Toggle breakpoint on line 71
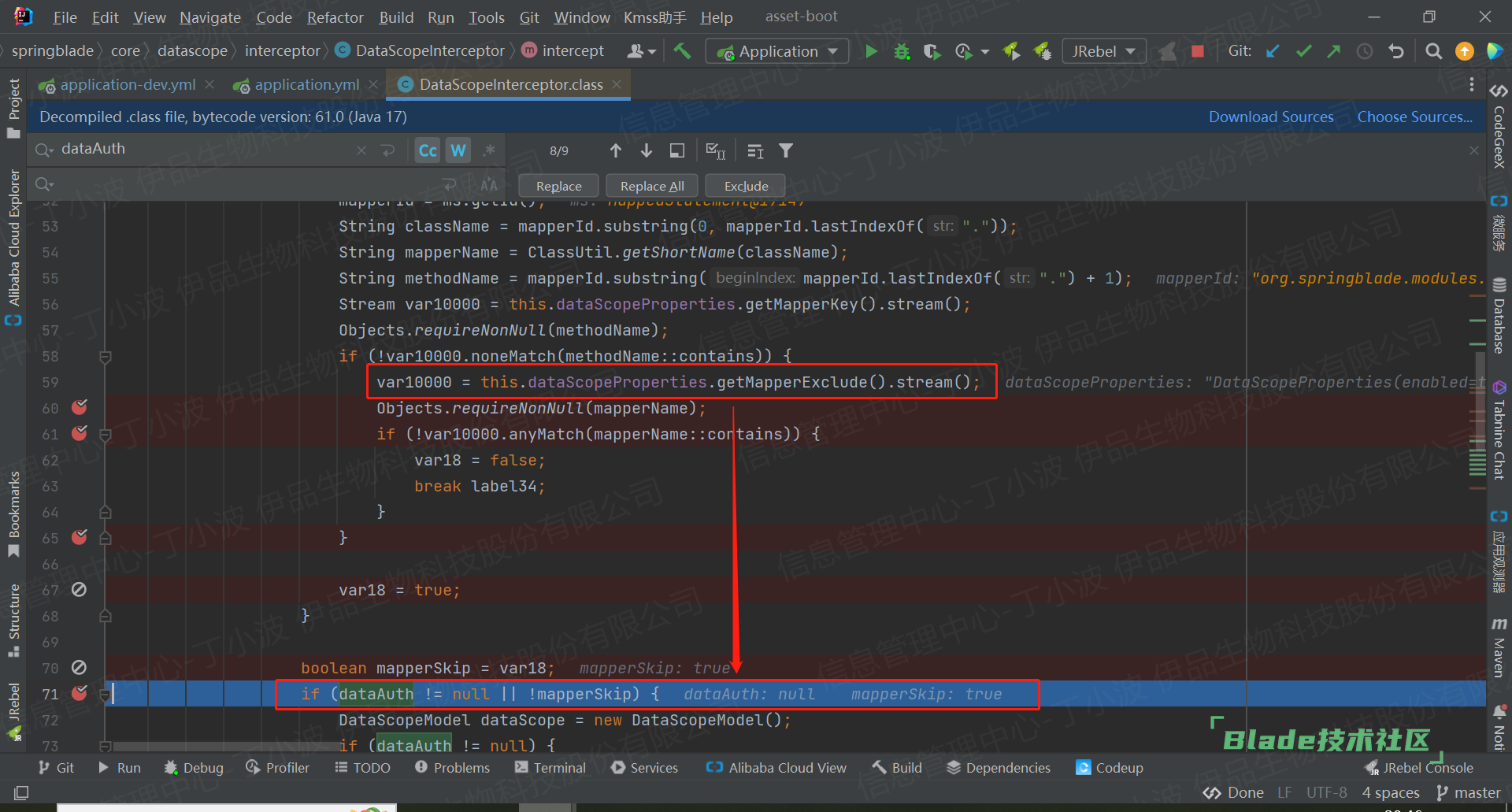This screenshot has height=812, width=1512. [79, 693]
